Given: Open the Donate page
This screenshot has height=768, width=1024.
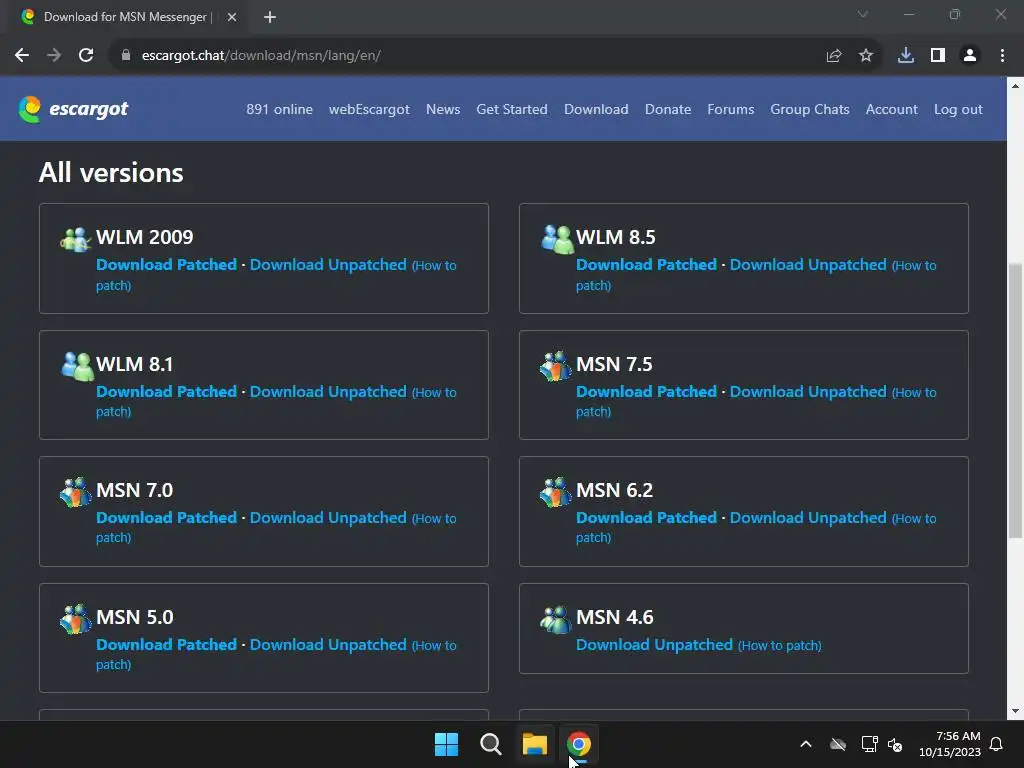Looking at the screenshot, I should tap(668, 109).
